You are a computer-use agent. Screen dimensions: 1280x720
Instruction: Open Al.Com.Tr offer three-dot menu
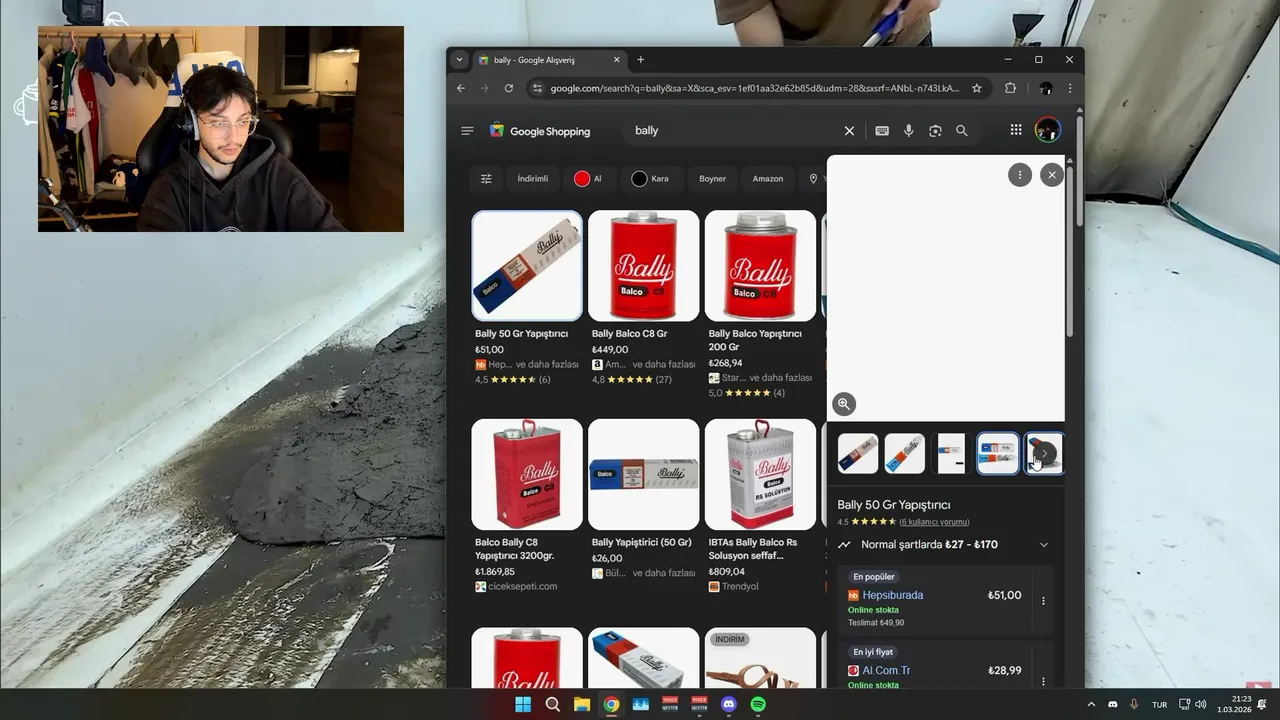(1043, 680)
